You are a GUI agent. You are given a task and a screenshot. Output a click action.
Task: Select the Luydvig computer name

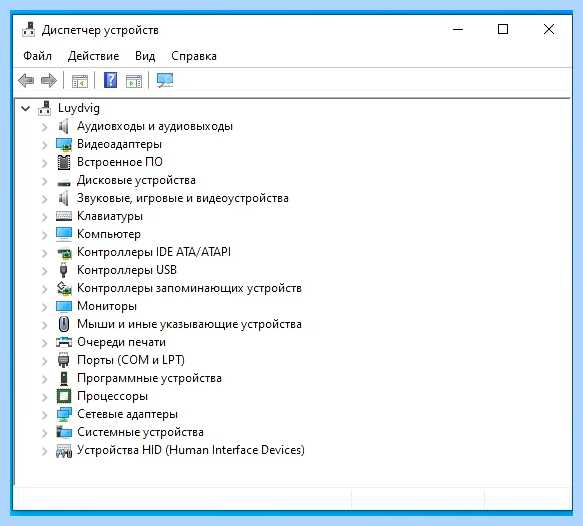[x=79, y=108]
